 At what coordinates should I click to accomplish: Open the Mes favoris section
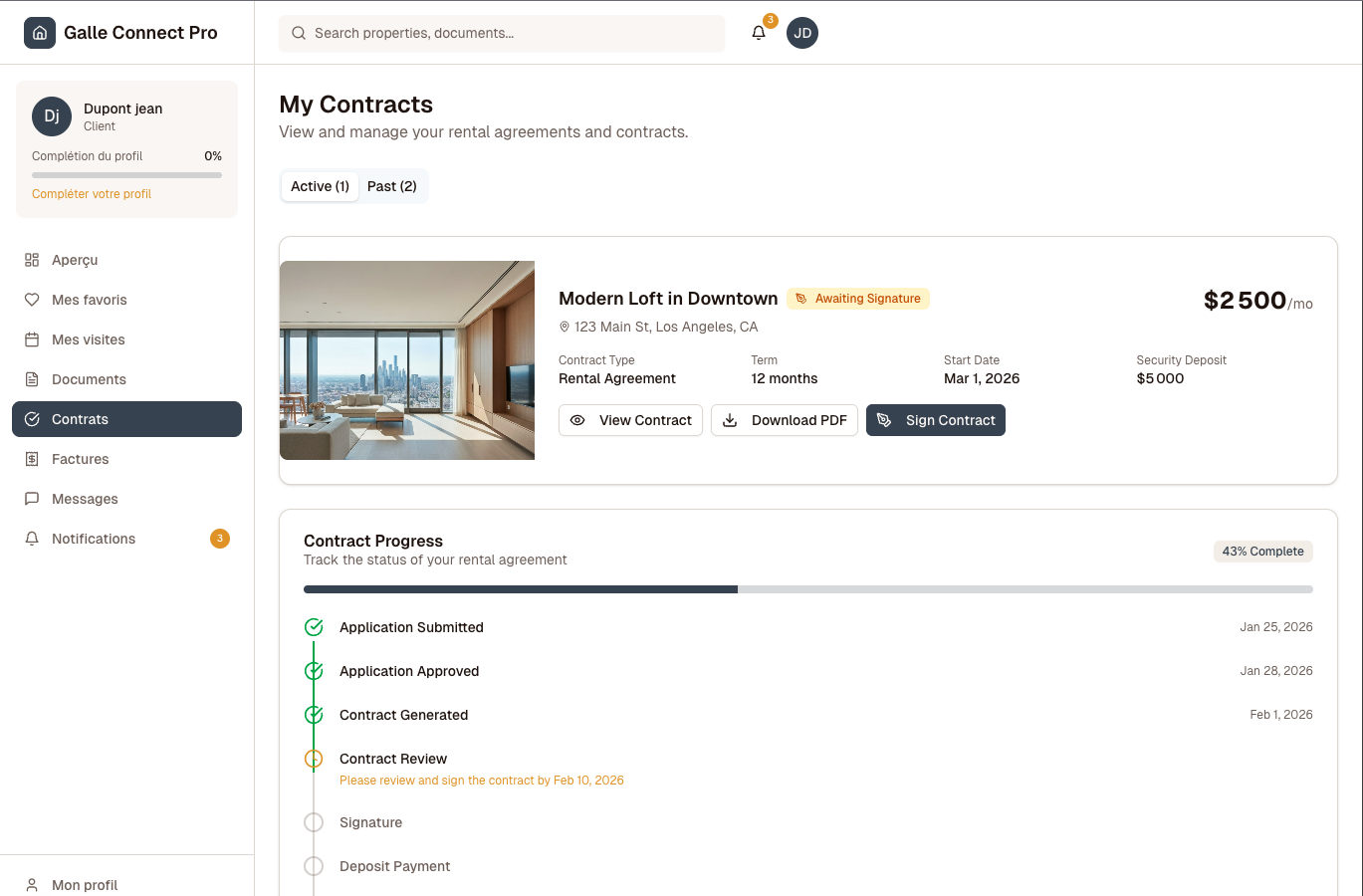coord(89,300)
